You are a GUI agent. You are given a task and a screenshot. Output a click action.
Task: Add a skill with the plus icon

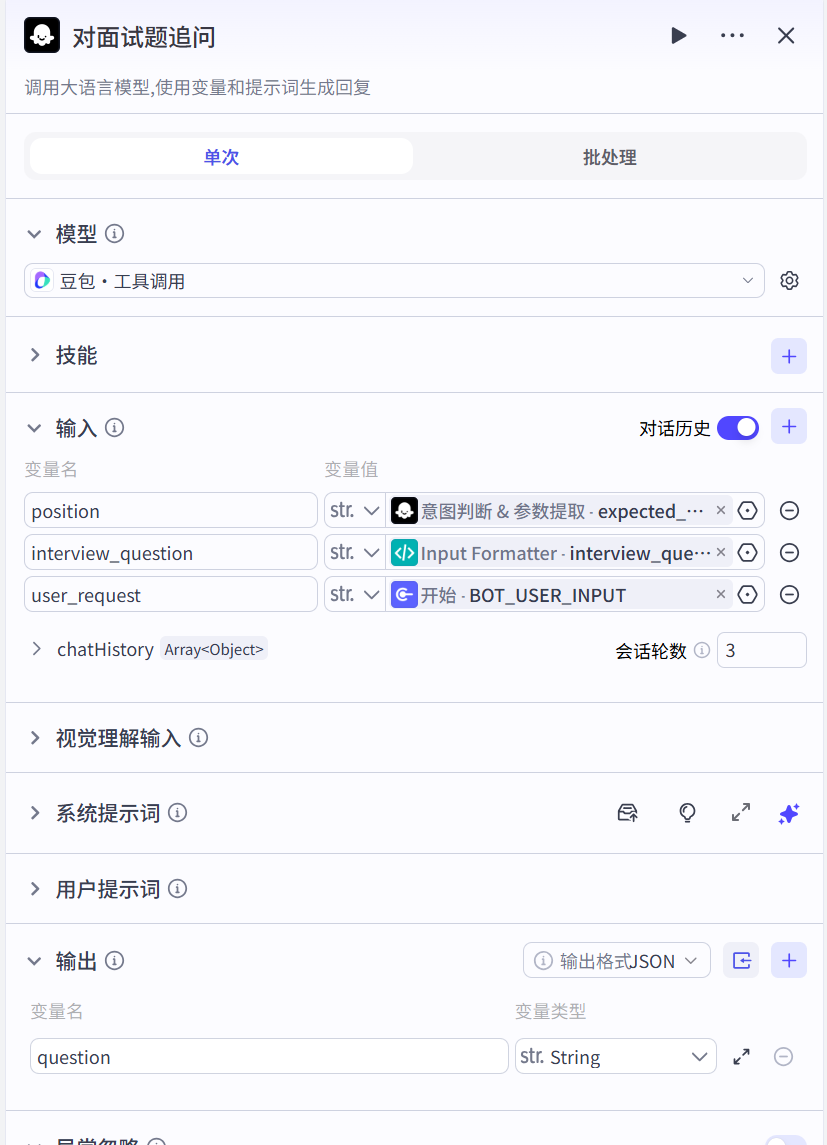[788, 356]
